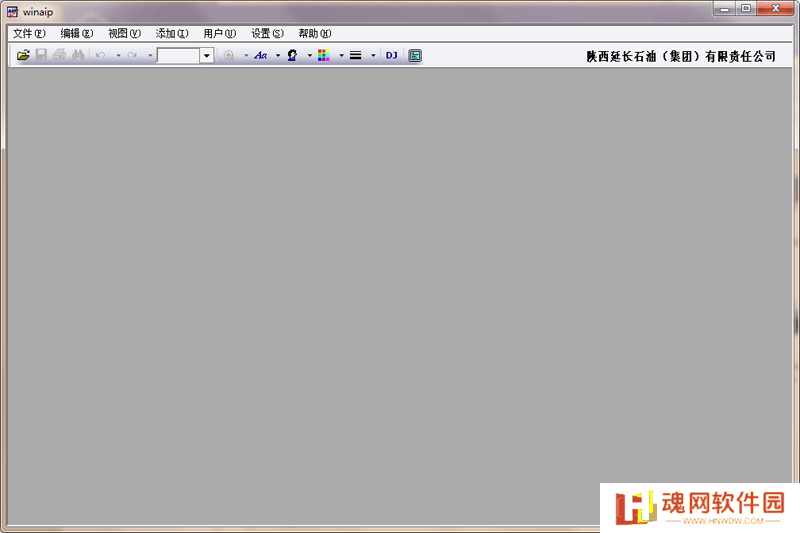Click the zoom magnifier icon

229,55
